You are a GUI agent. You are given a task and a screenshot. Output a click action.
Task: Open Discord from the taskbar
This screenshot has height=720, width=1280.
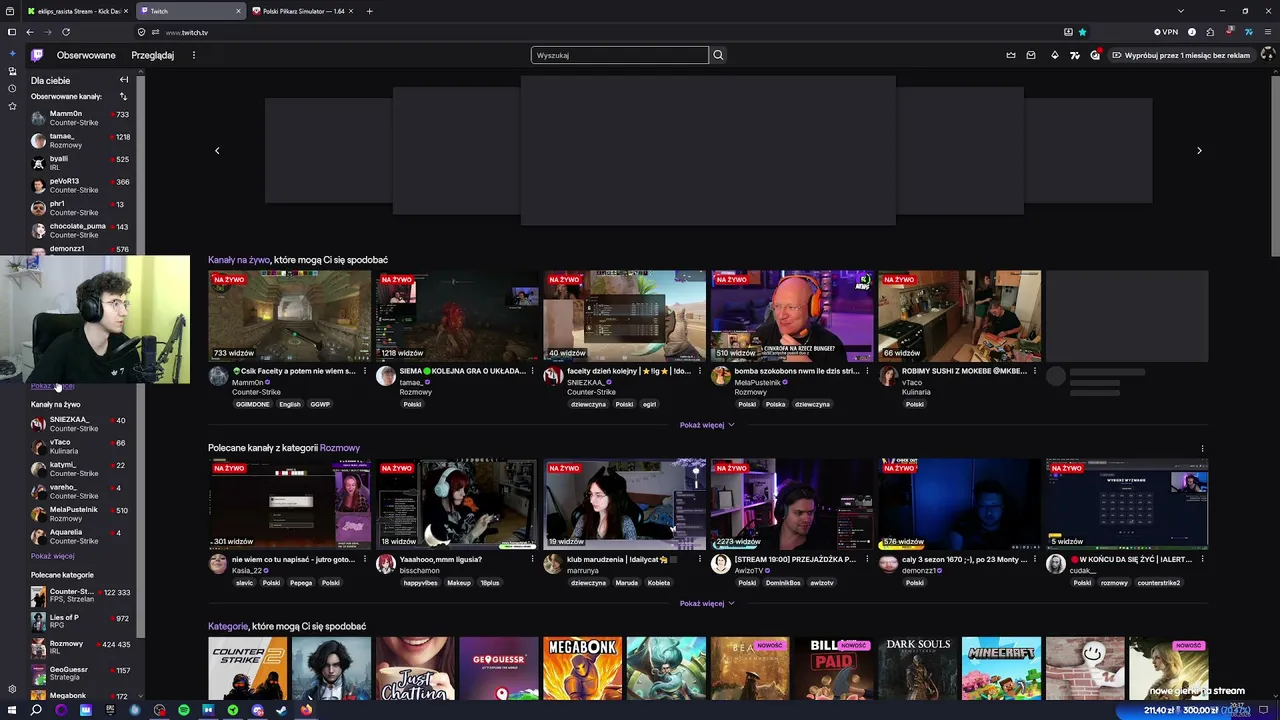pyautogui.click(x=257, y=710)
